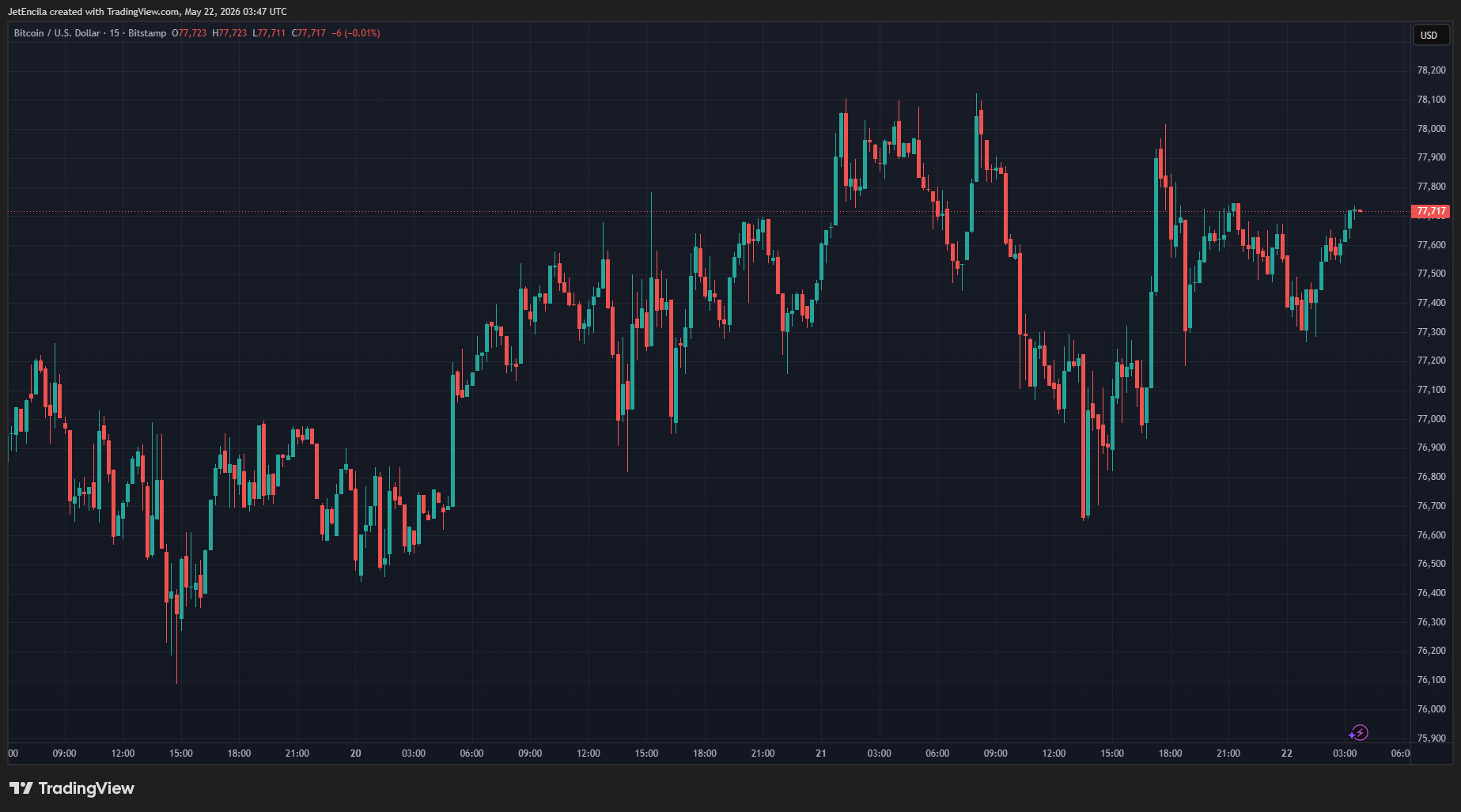Click the close value C77,717

(x=308, y=33)
